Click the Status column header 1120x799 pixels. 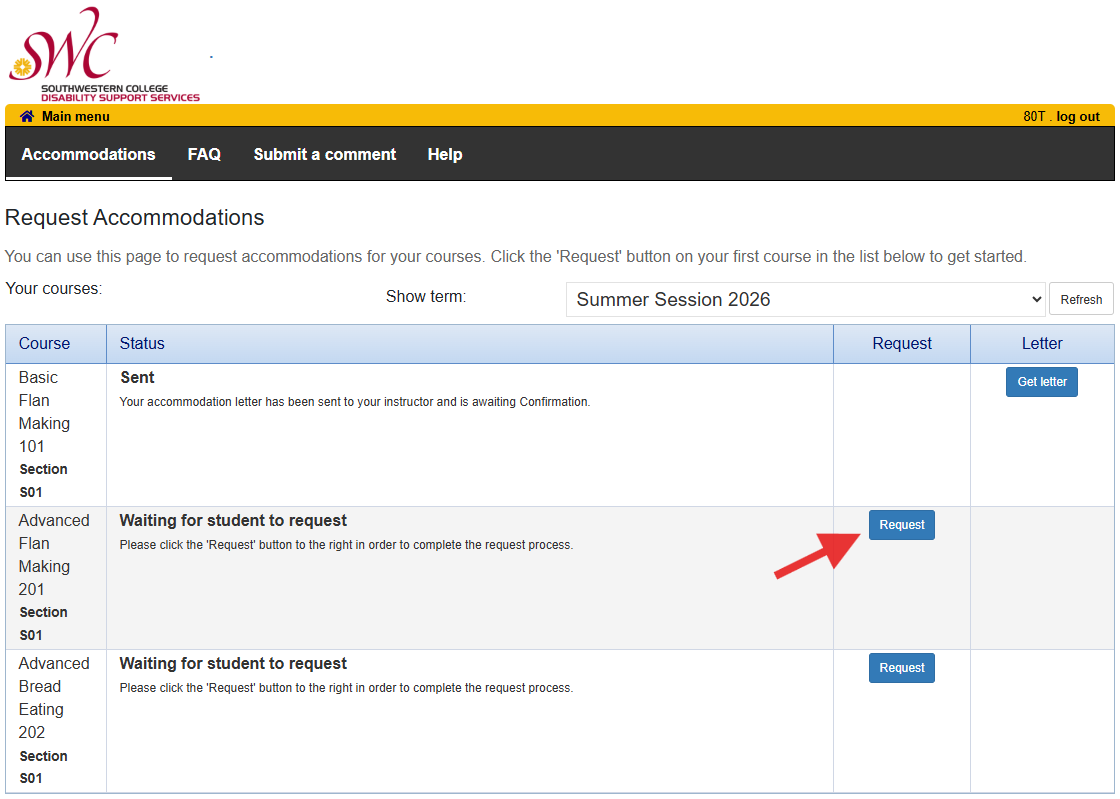470,343
